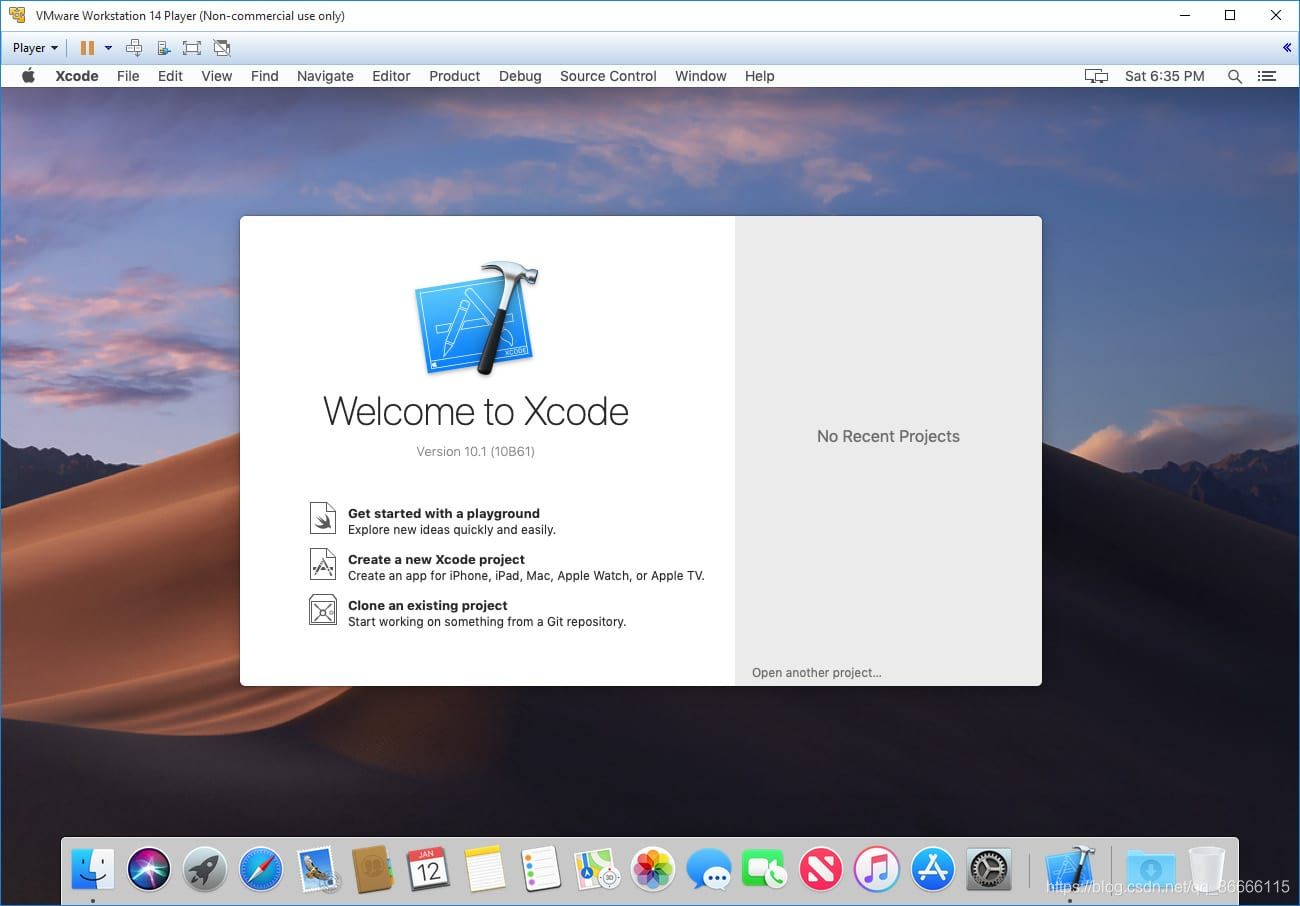The width and height of the screenshot is (1300, 906).
Task: Open the Product menu in Xcode
Action: pos(454,76)
